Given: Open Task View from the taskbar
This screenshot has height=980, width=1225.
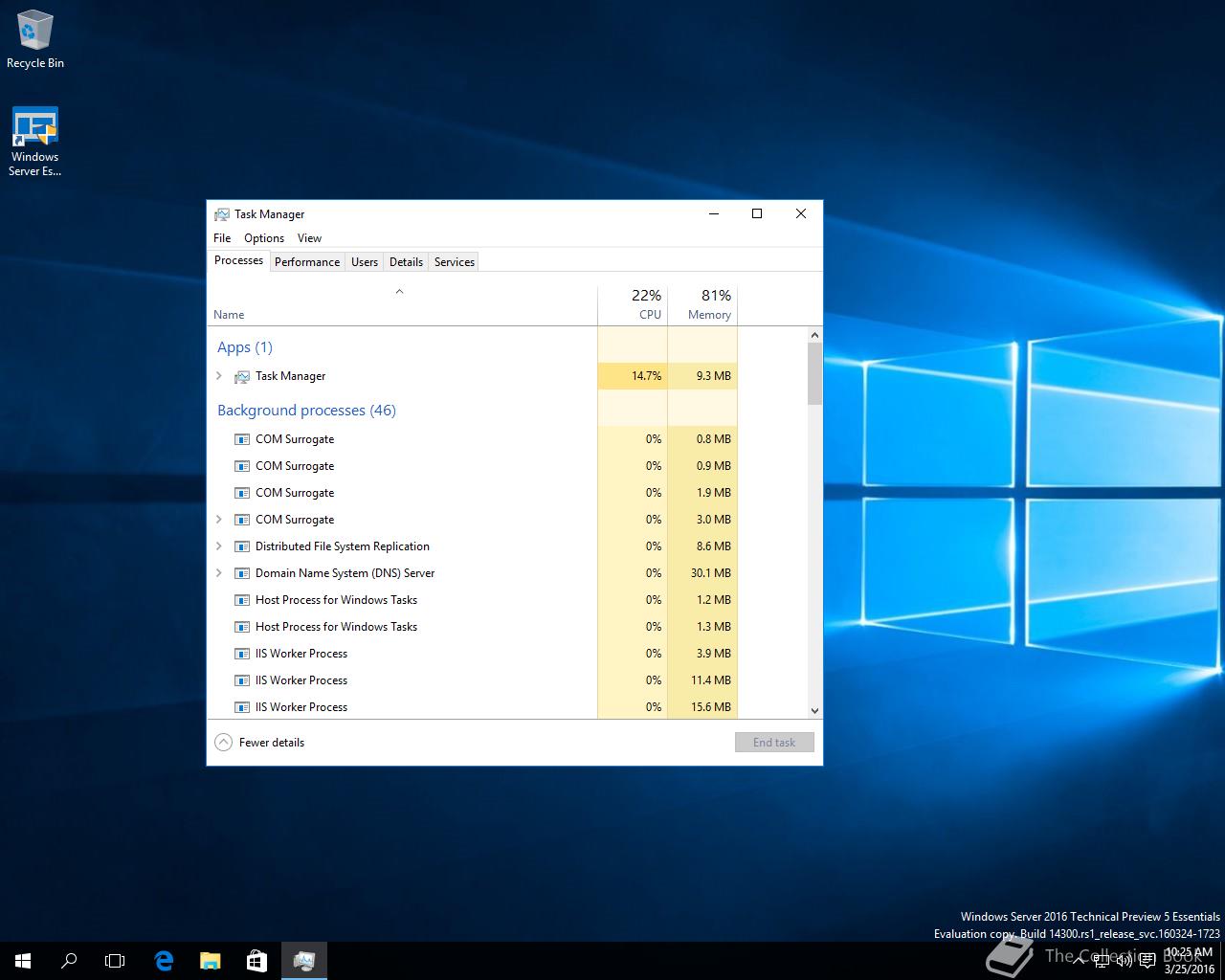Looking at the screenshot, I should (x=115, y=961).
